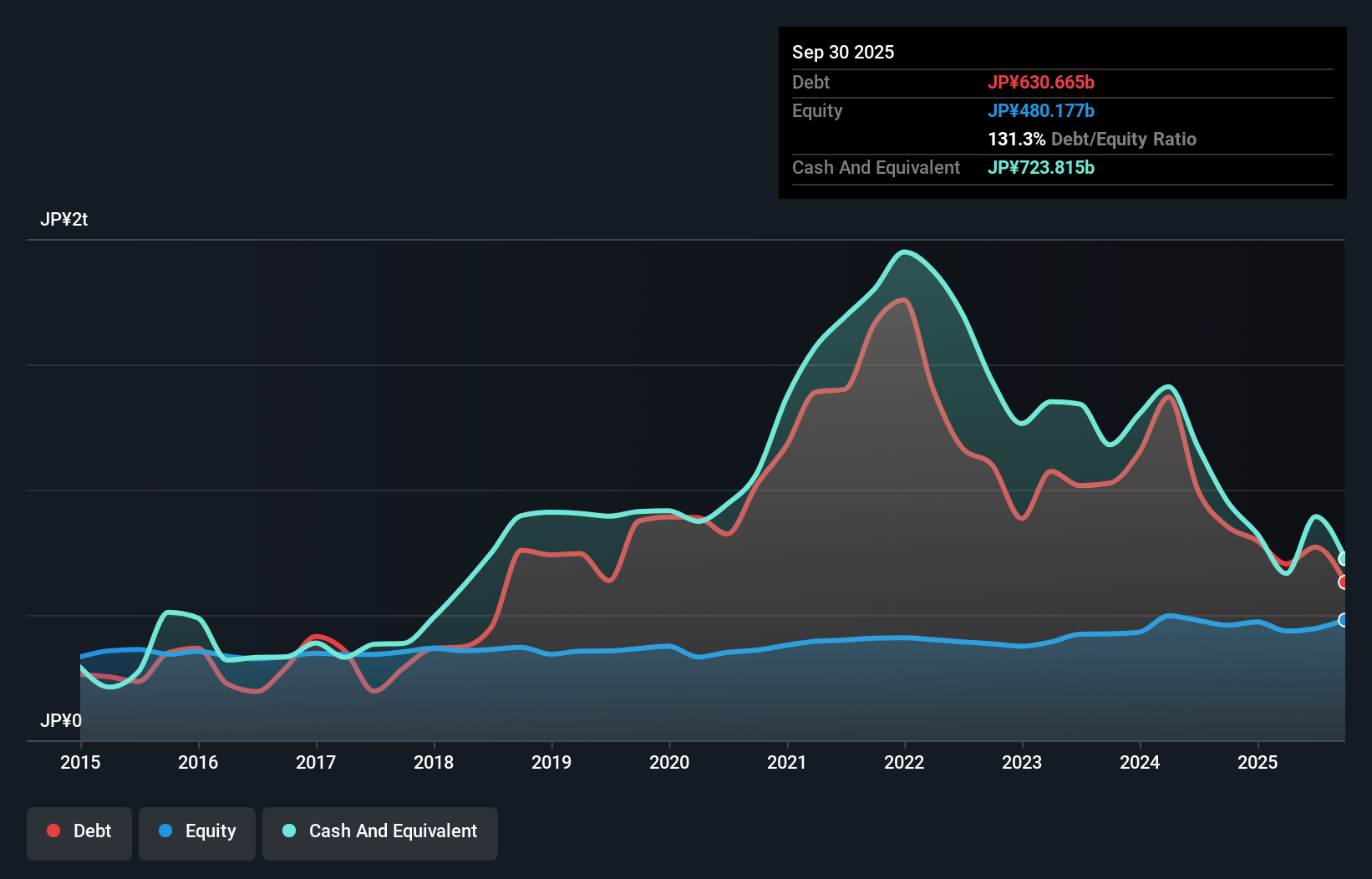
Task: Expand the Sep 30 2025 tooltip header
Action: (843, 52)
